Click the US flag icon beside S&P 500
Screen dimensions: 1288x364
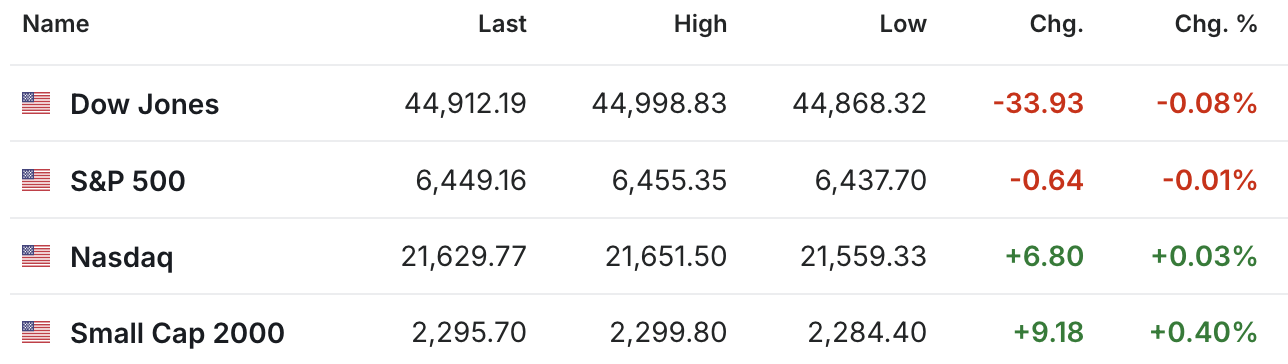click(x=36, y=180)
